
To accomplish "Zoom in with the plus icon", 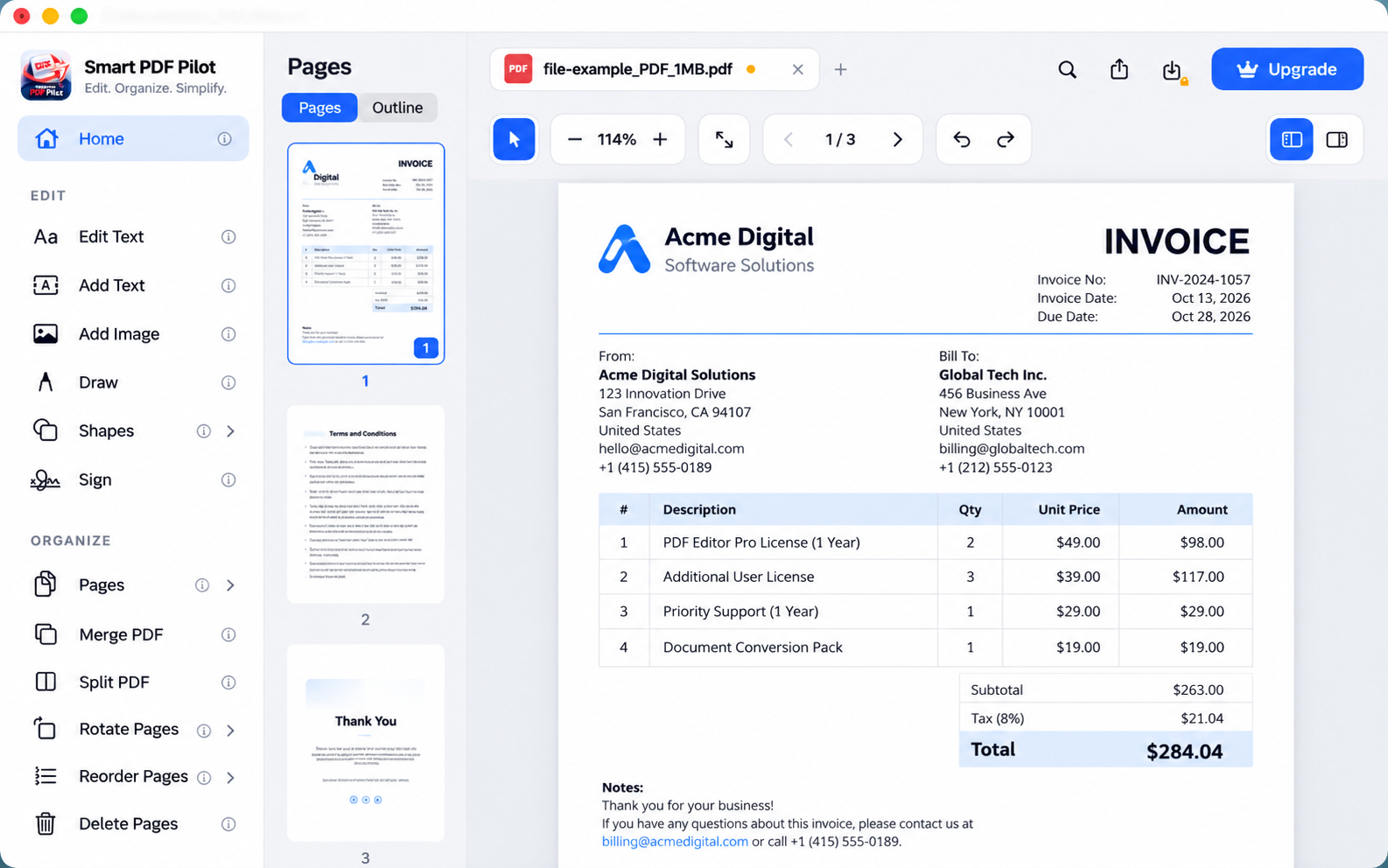I will pyautogui.click(x=660, y=139).
